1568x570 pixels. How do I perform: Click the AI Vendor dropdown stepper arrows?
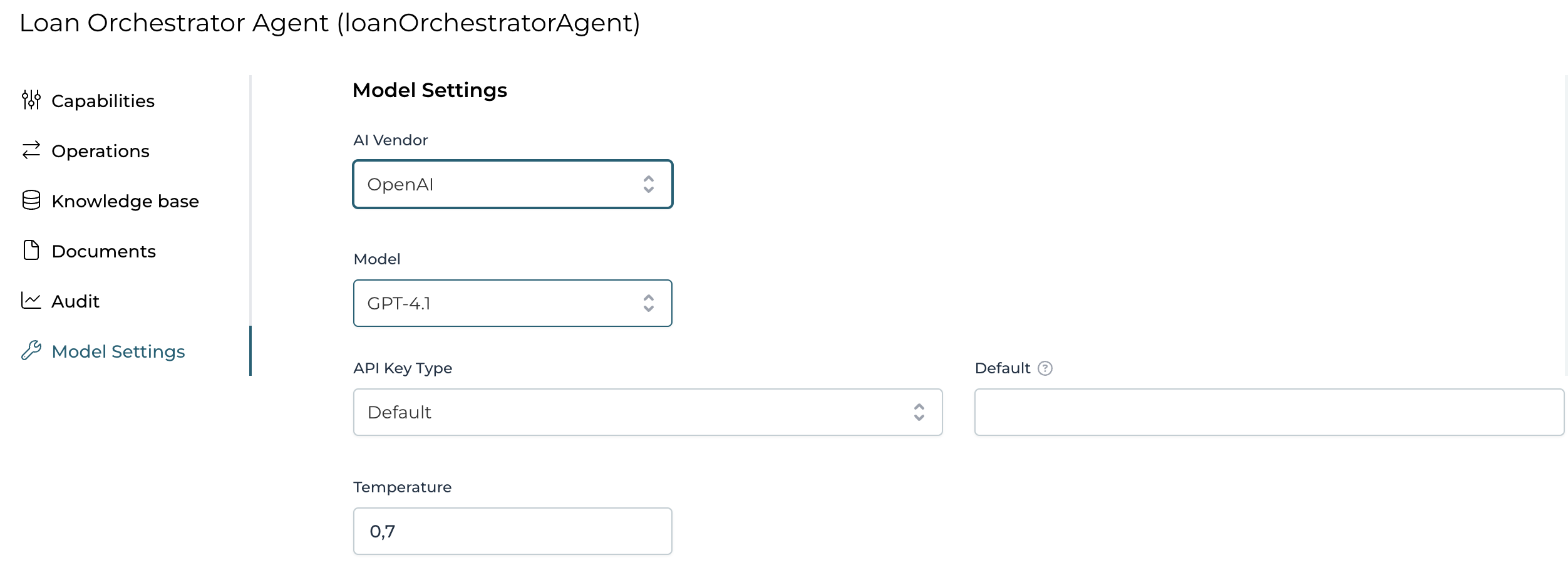pos(649,184)
